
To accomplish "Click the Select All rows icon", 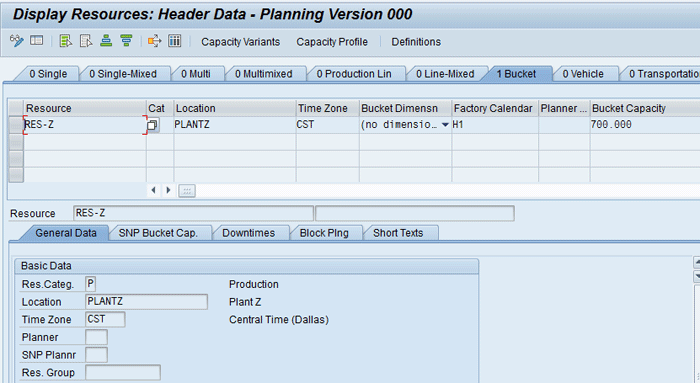I will [x=66, y=41].
